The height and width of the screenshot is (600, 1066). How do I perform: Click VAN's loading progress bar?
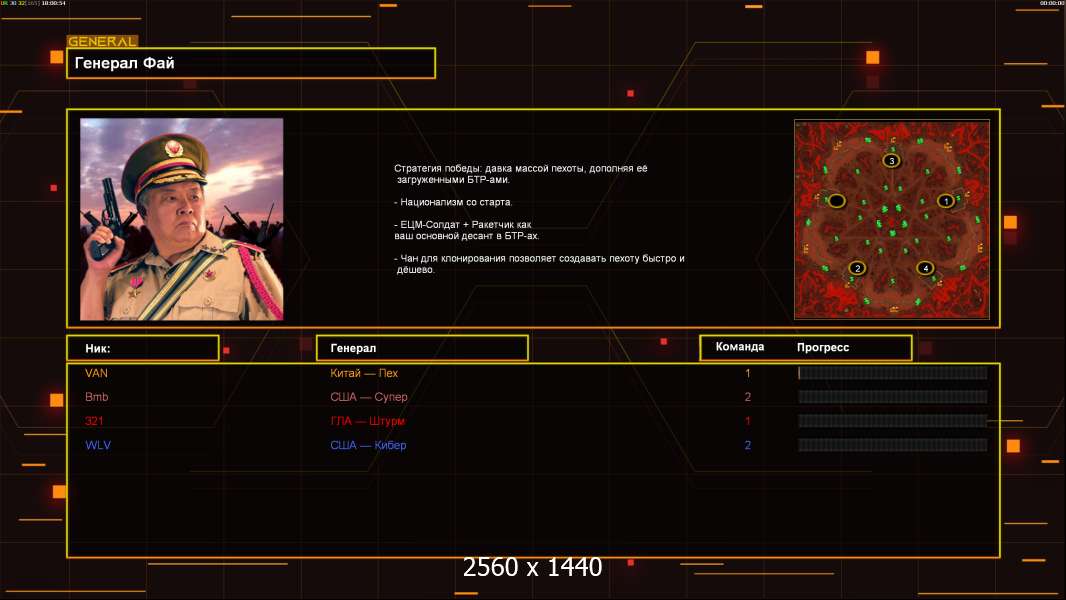coord(893,372)
